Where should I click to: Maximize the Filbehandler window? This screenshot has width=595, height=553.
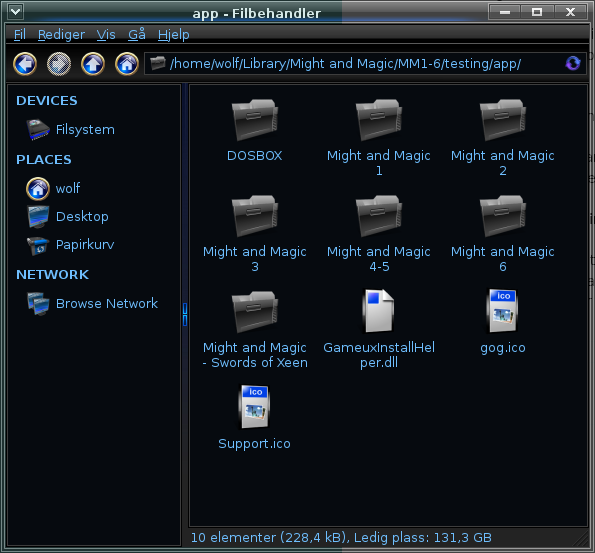pos(537,12)
